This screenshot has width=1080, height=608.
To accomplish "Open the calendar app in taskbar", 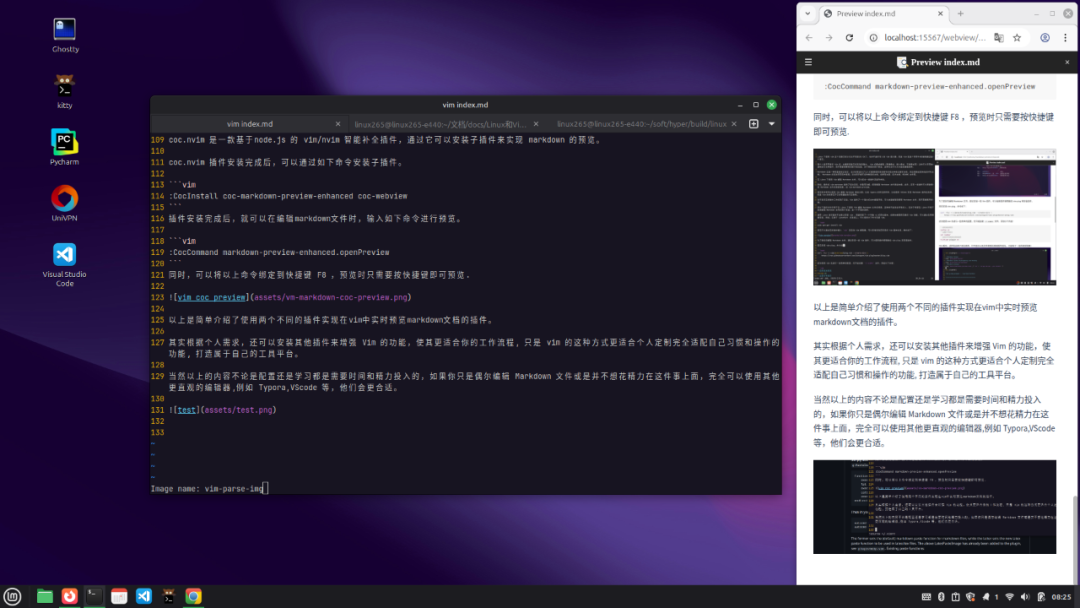I will pyautogui.click(x=119, y=596).
